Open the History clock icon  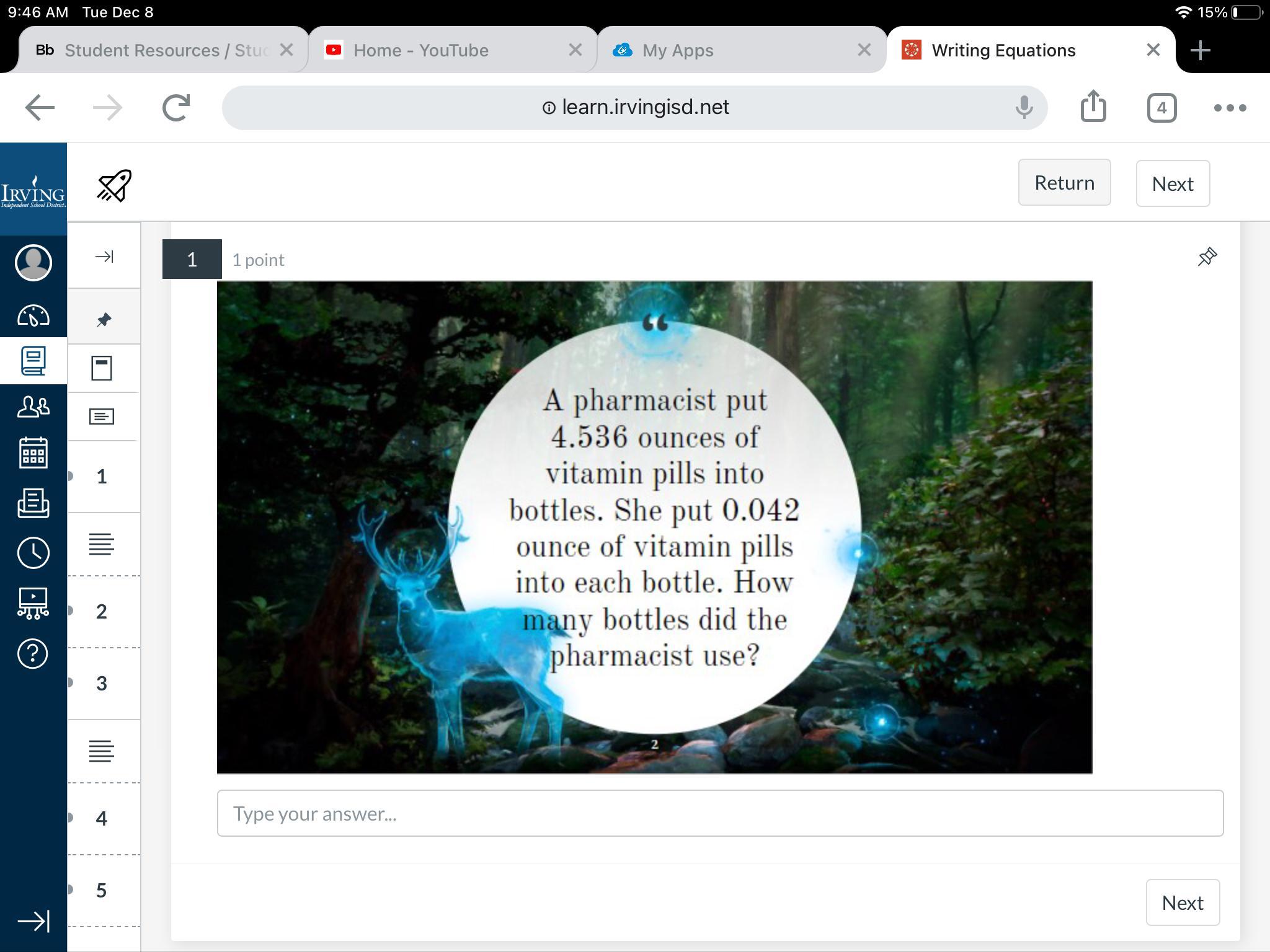pos(33,553)
